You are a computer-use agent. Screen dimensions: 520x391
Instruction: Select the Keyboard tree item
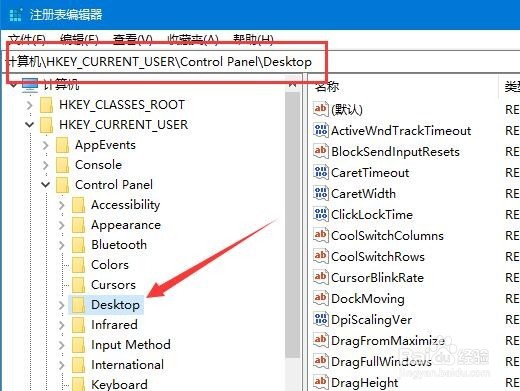(119, 384)
